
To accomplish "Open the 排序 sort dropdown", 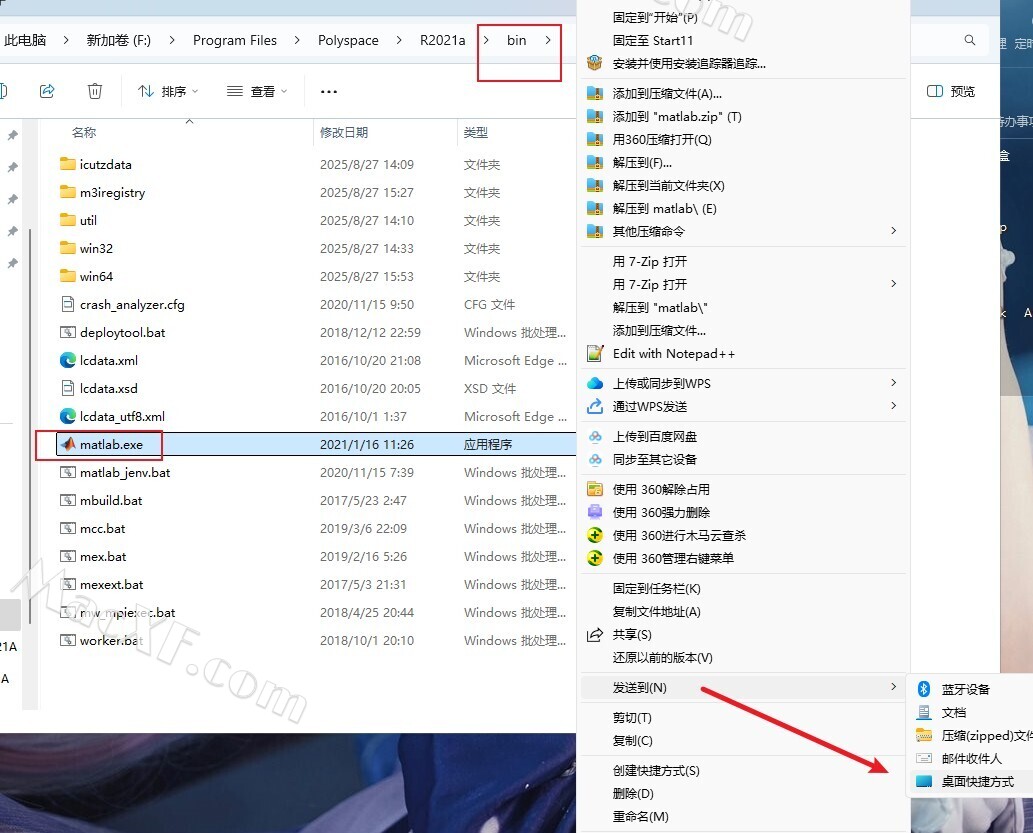I will 167,92.
